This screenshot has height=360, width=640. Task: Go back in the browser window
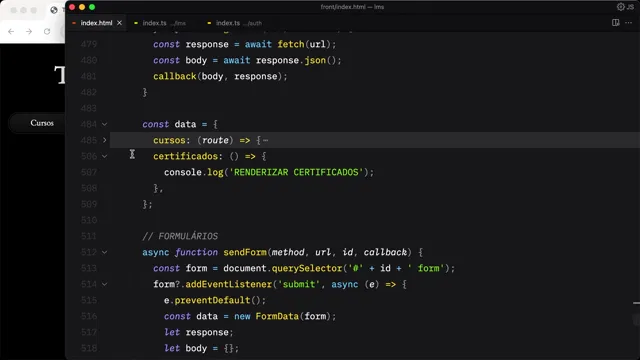pos(11,31)
